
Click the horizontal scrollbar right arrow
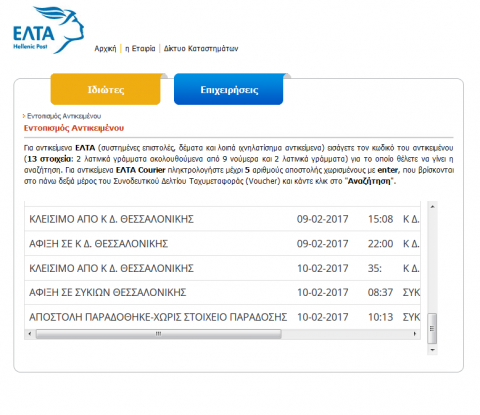click(x=415, y=334)
